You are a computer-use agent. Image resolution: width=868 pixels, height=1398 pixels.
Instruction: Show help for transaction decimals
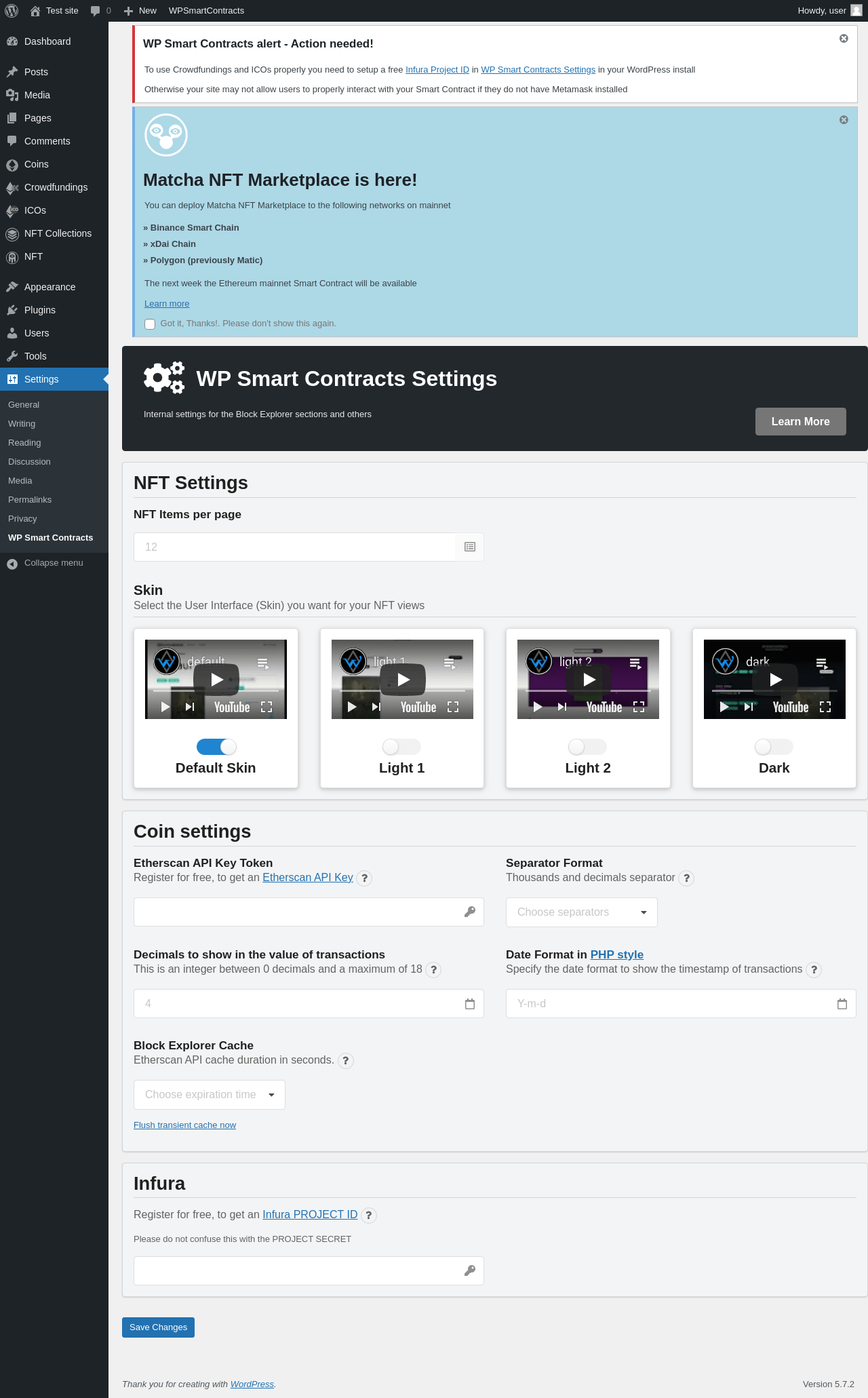(433, 970)
